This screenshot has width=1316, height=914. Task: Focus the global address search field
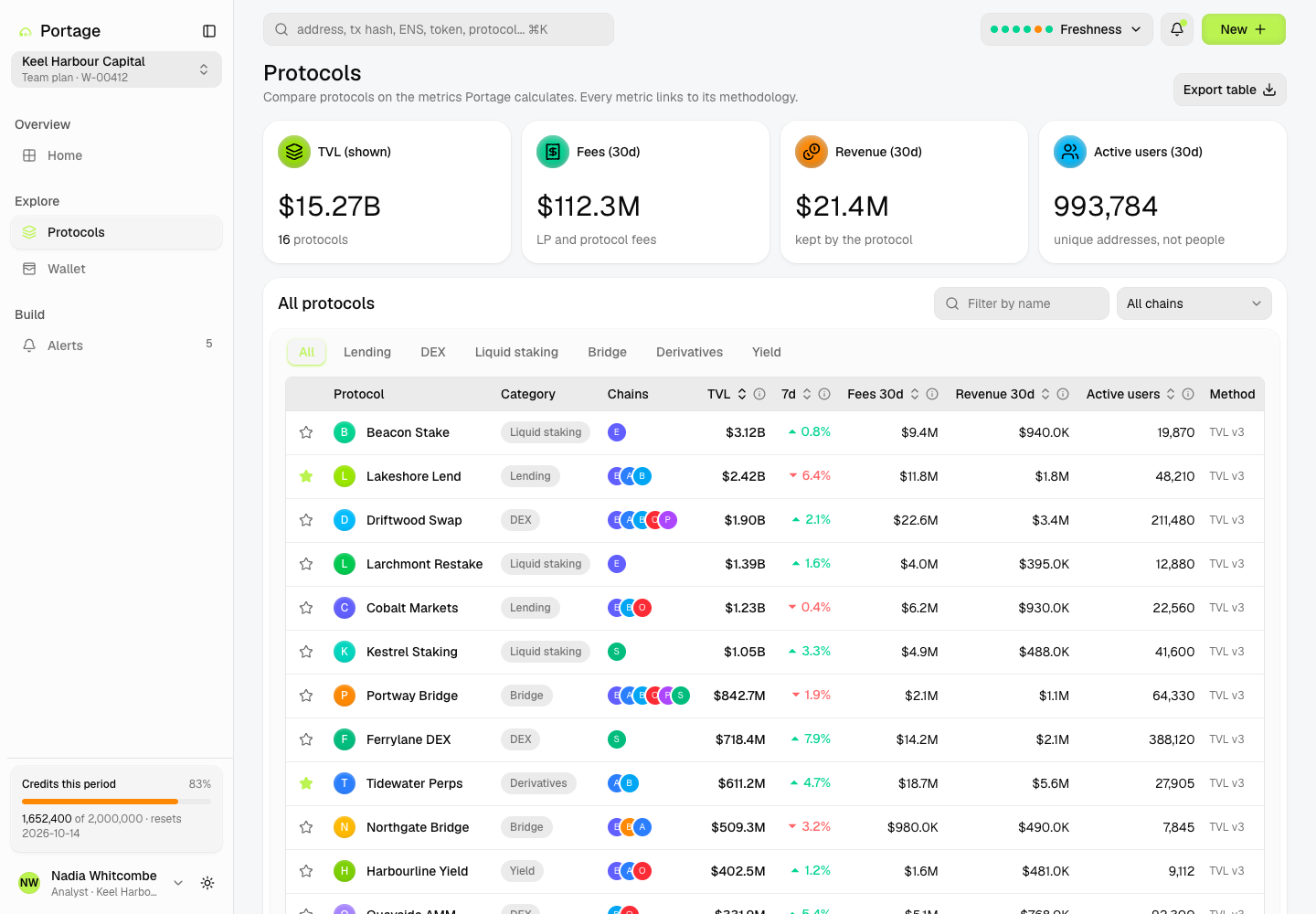[x=439, y=29]
